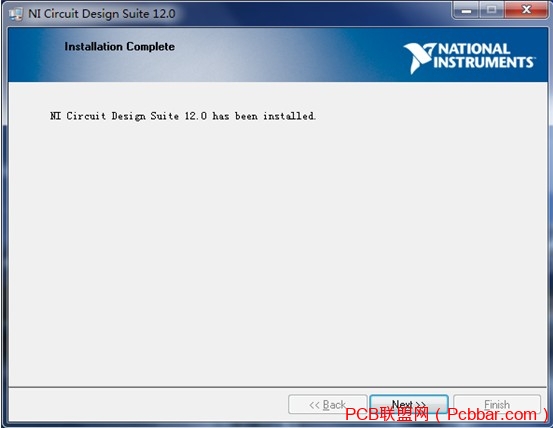Click the Next >> button
Viewport: 553px width, 428px height.
pyautogui.click(x=409, y=404)
